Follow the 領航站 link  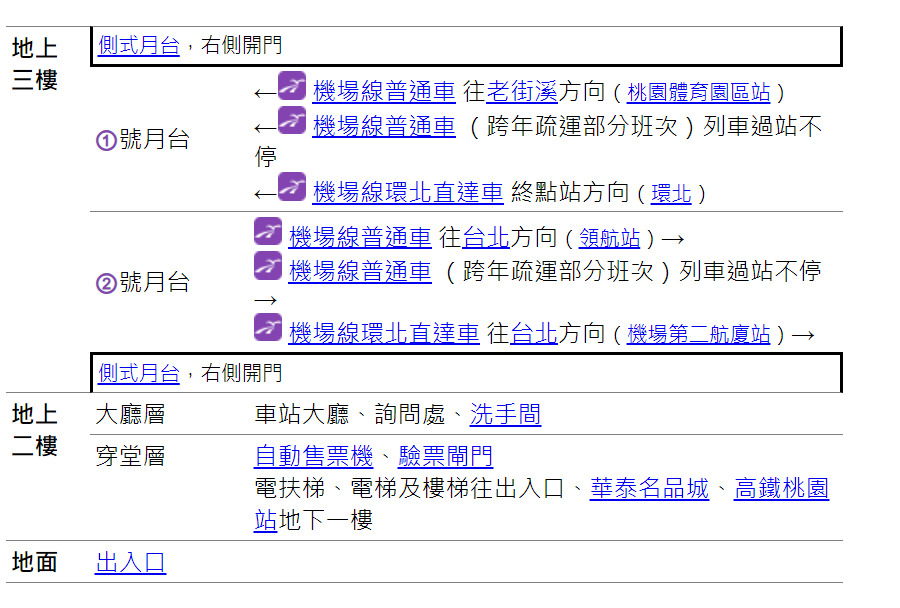click(x=609, y=239)
